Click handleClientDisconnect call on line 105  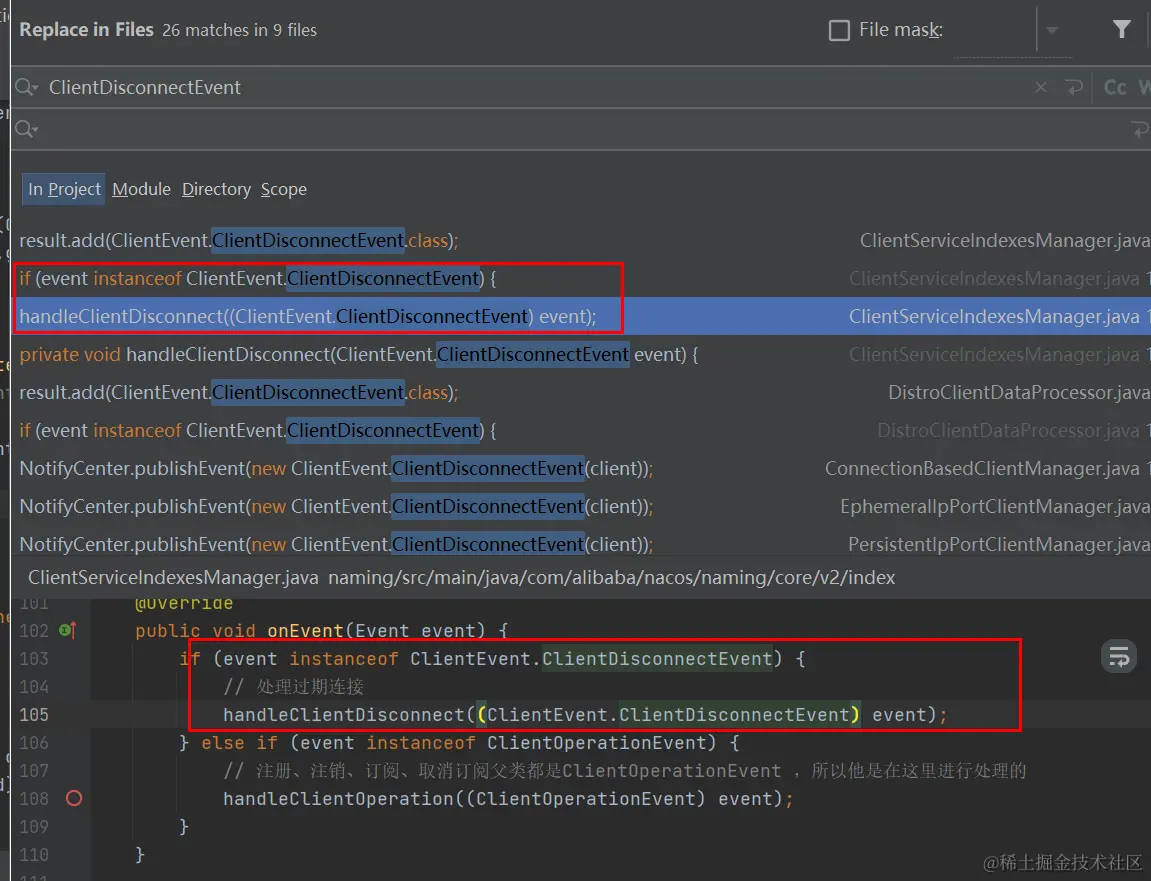[x=344, y=715]
